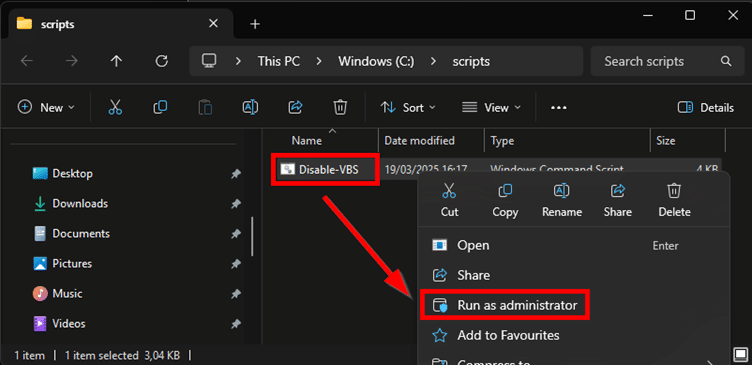This screenshot has height=365, width=752.
Task: Toggle the Details pane button
Action: tap(705, 108)
